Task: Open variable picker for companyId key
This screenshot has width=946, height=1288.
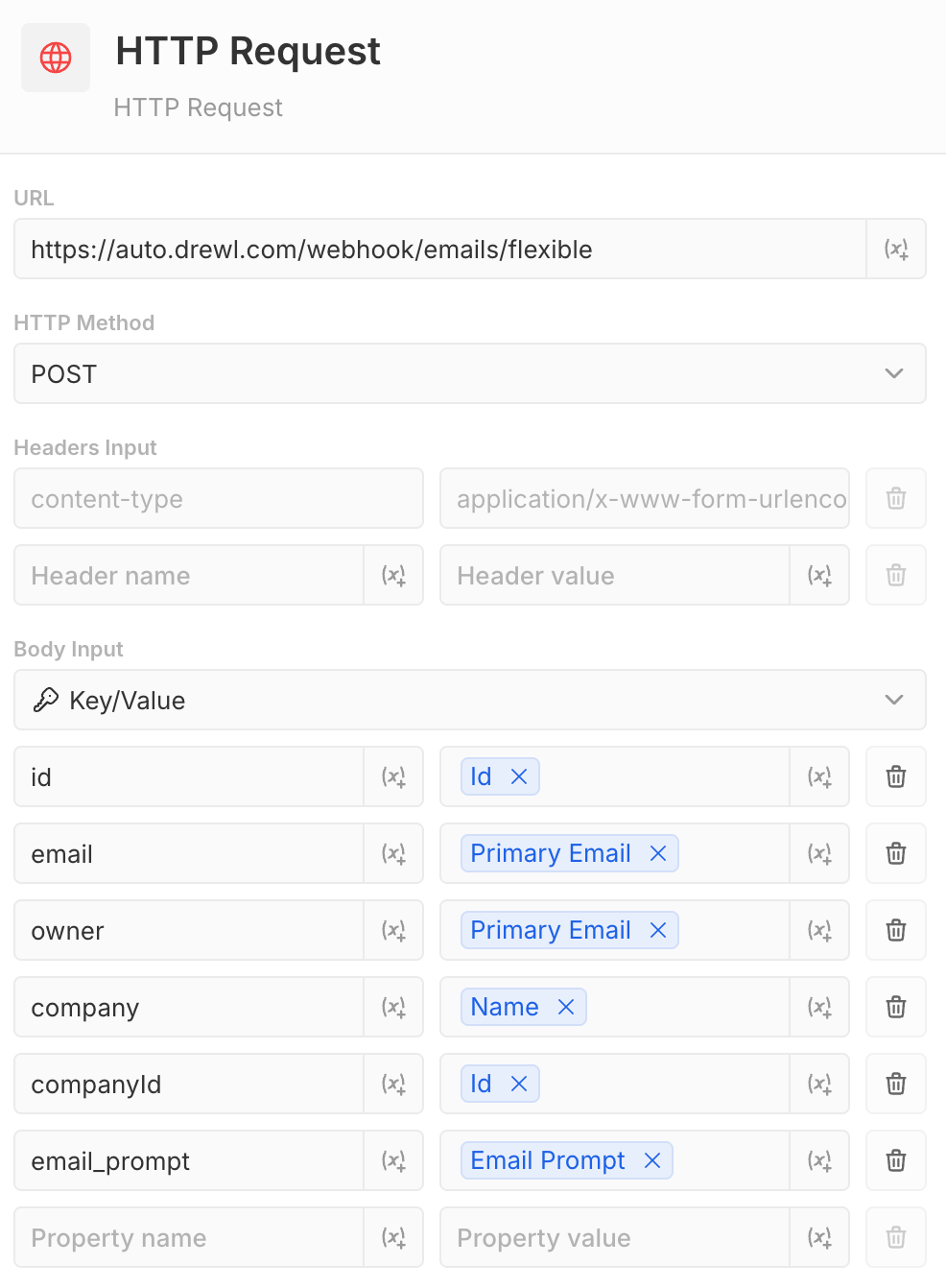Action: (393, 1084)
